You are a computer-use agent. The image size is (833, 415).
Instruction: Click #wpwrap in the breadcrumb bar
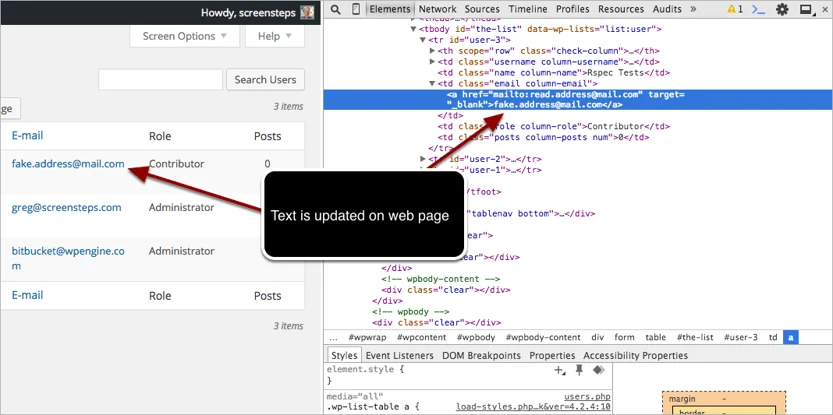367,337
